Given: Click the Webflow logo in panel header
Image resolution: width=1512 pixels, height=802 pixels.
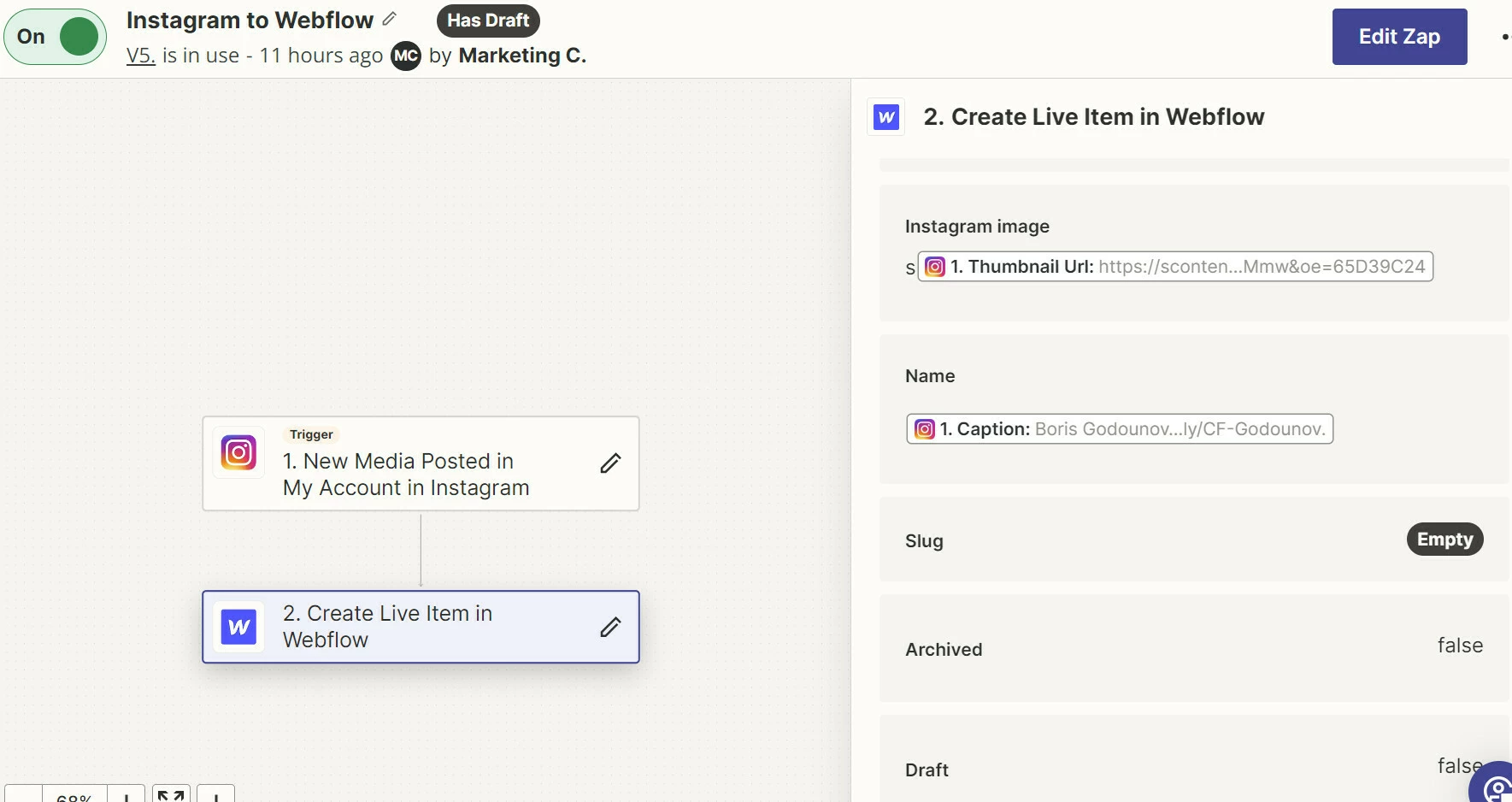Looking at the screenshot, I should [886, 116].
